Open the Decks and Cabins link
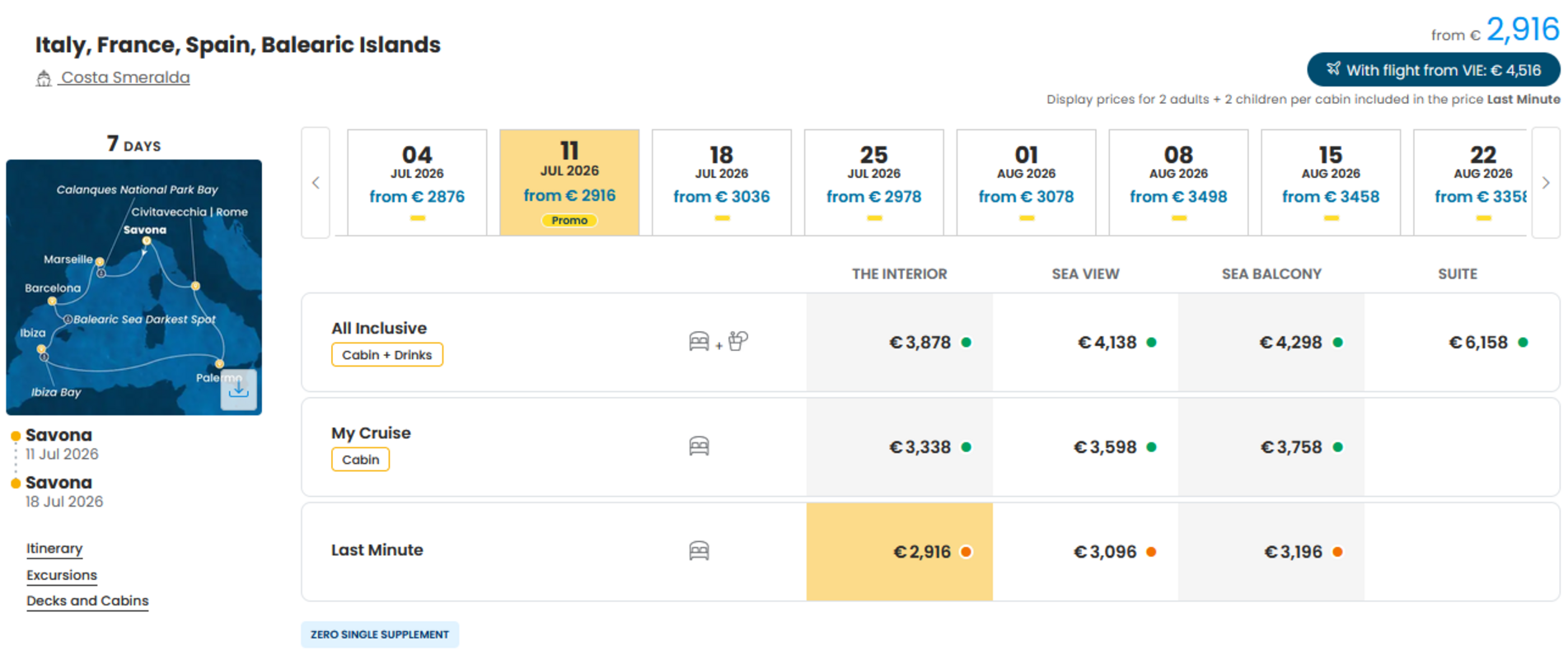Screen dimensions: 1568x659 tap(87, 601)
